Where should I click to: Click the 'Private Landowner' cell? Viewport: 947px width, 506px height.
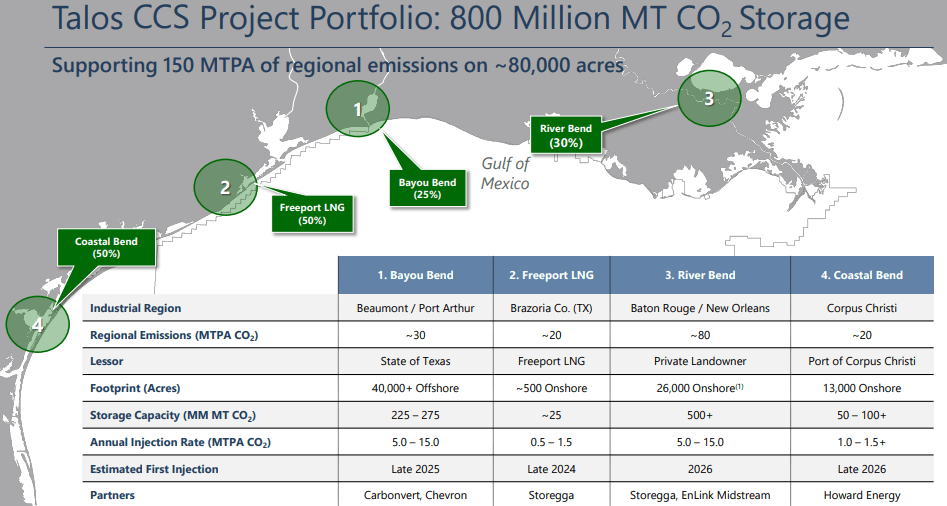(700, 361)
